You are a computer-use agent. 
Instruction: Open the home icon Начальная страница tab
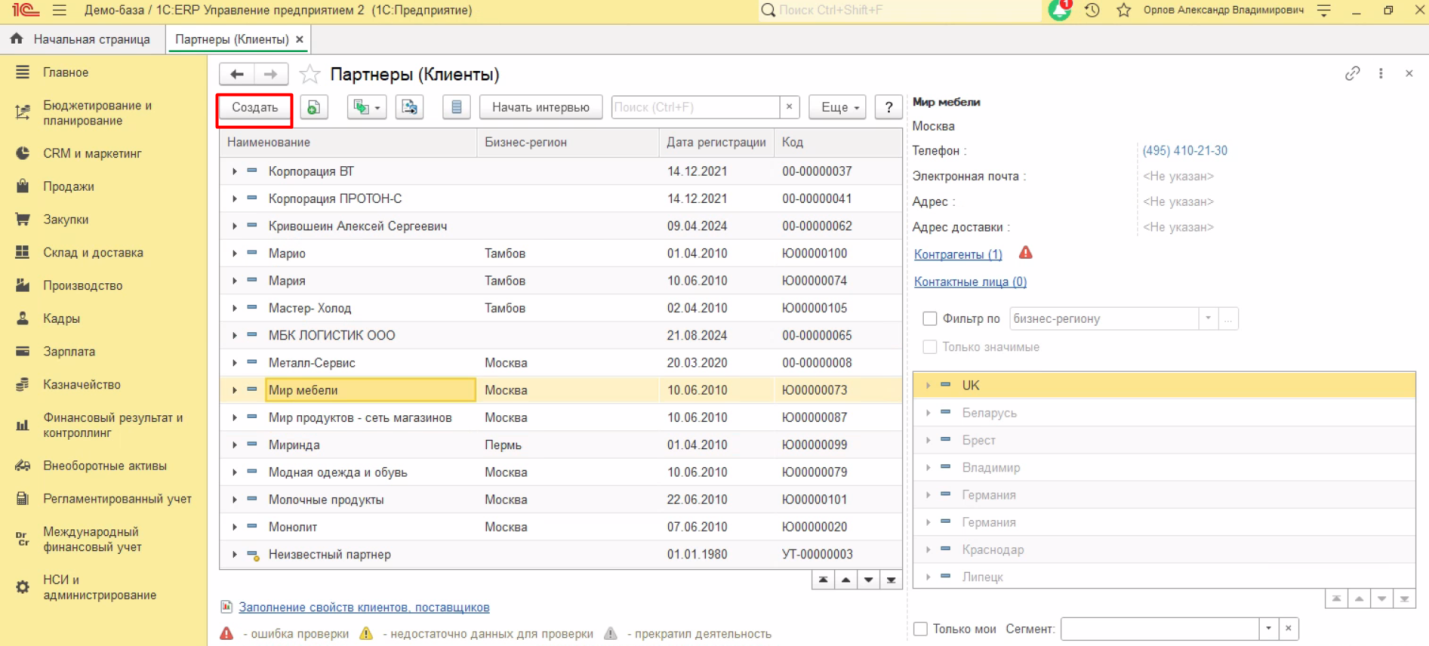tap(80, 39)
